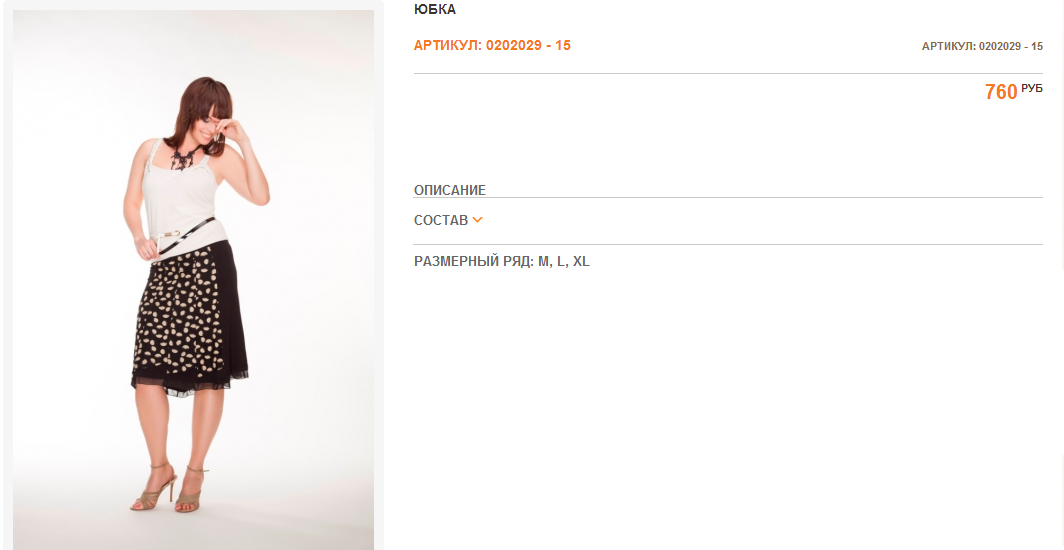Image resolution: width=1064 pixels, height=550 pixels.
Task: Click the model's beige sandals in photo
Action: (171, 490)
